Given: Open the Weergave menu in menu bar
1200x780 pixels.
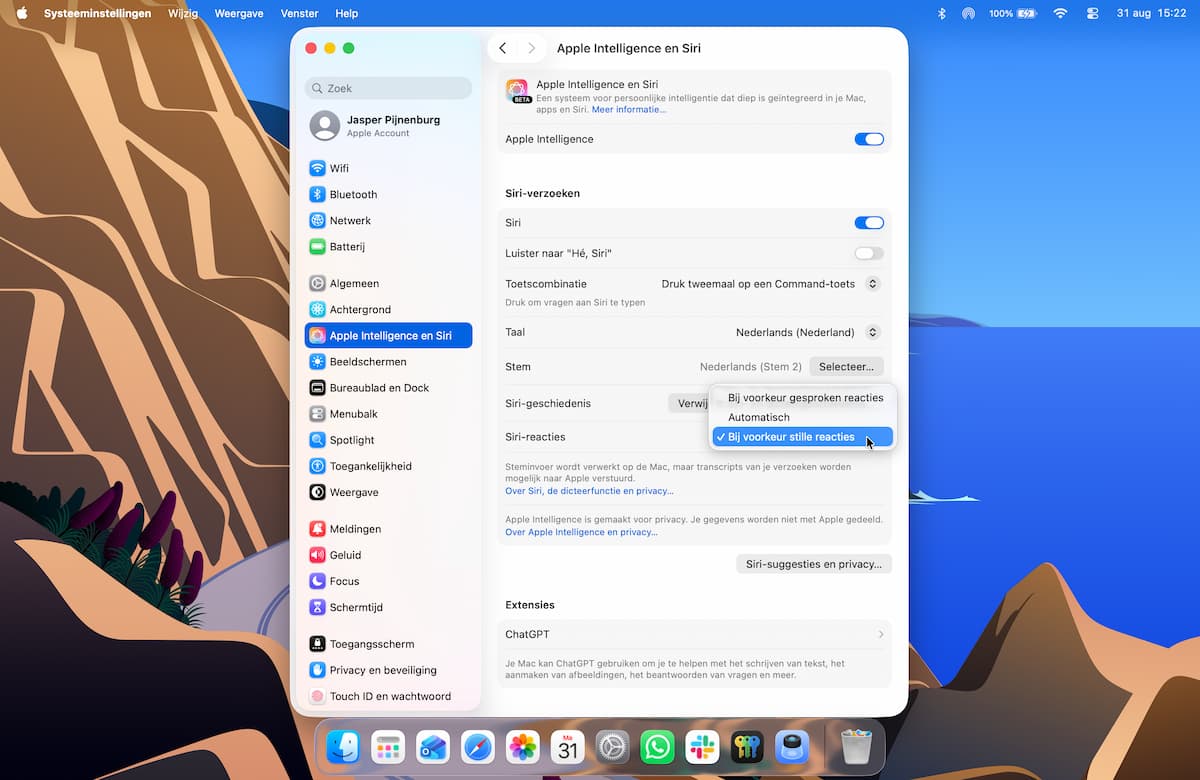Looking at the screenshot, I should click(240, 14).
